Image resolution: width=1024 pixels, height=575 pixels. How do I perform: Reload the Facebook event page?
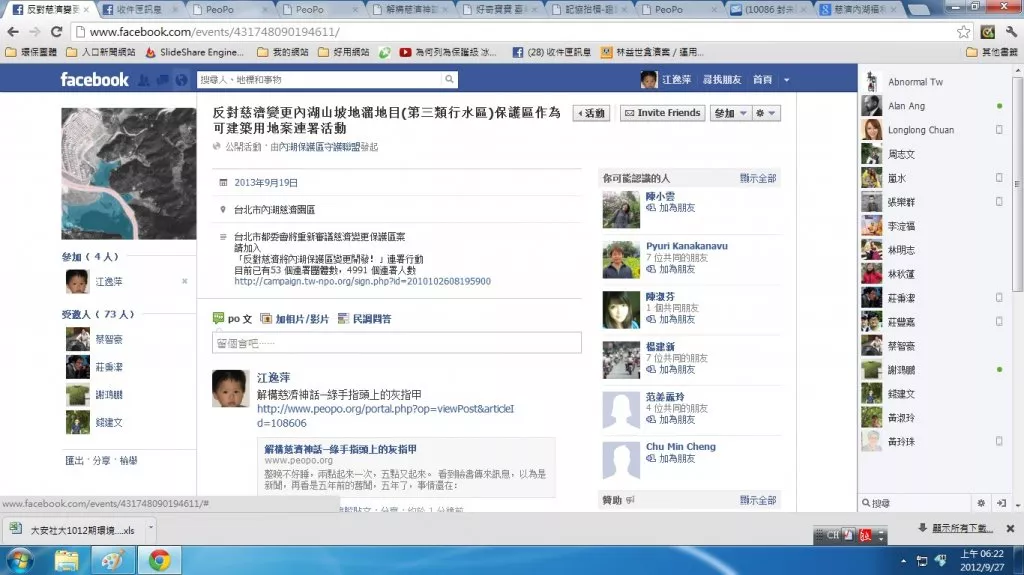pos(56,31)
